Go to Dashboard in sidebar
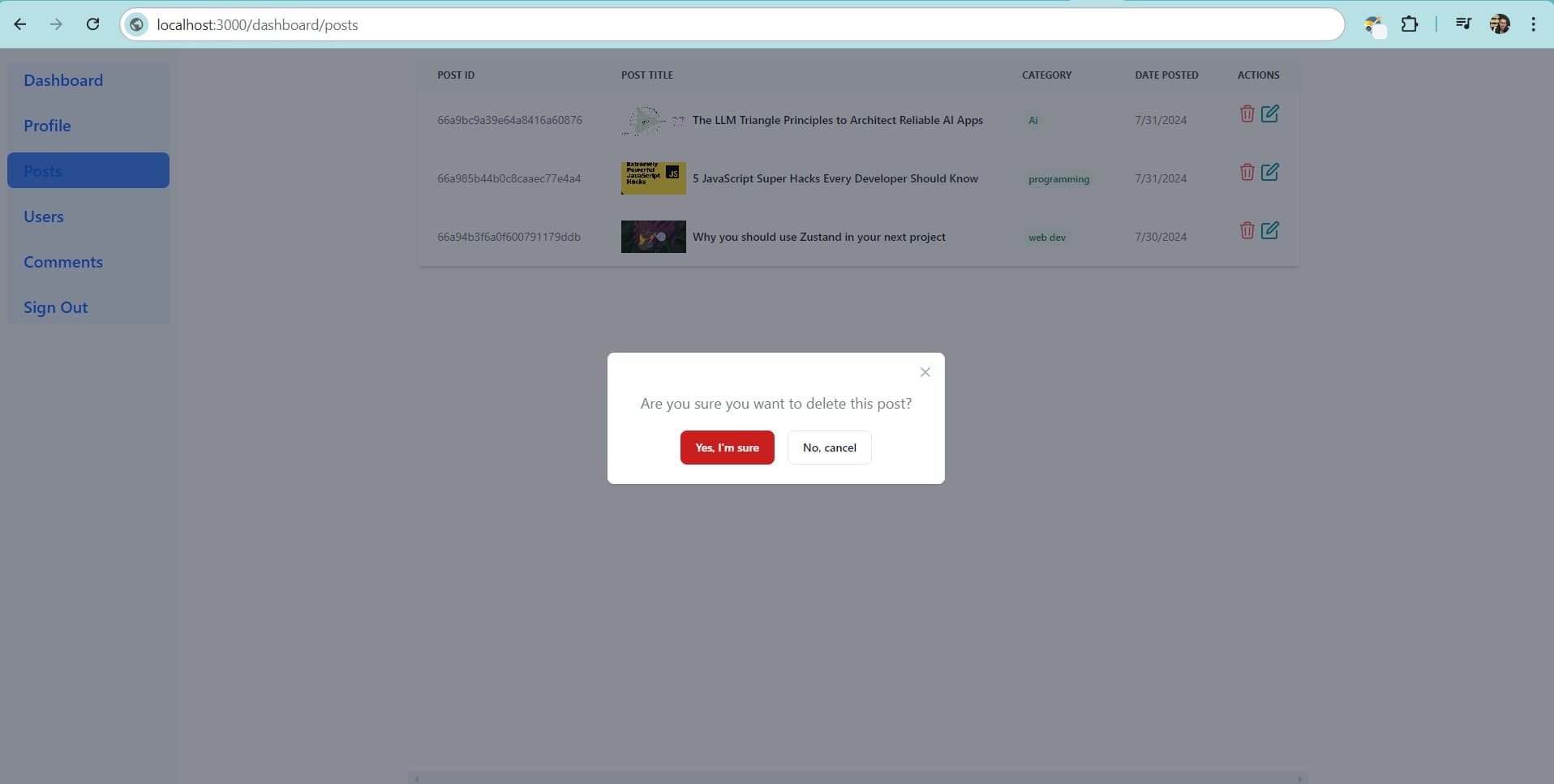 coord(63,80)
